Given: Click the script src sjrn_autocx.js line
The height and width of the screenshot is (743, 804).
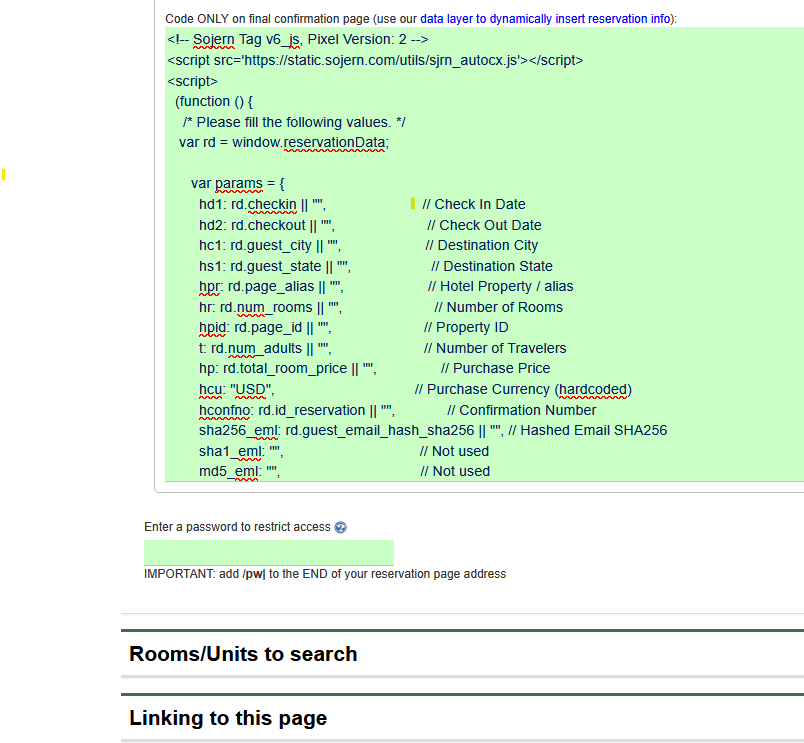Looking at the screenshot, I should coord(375,60).
